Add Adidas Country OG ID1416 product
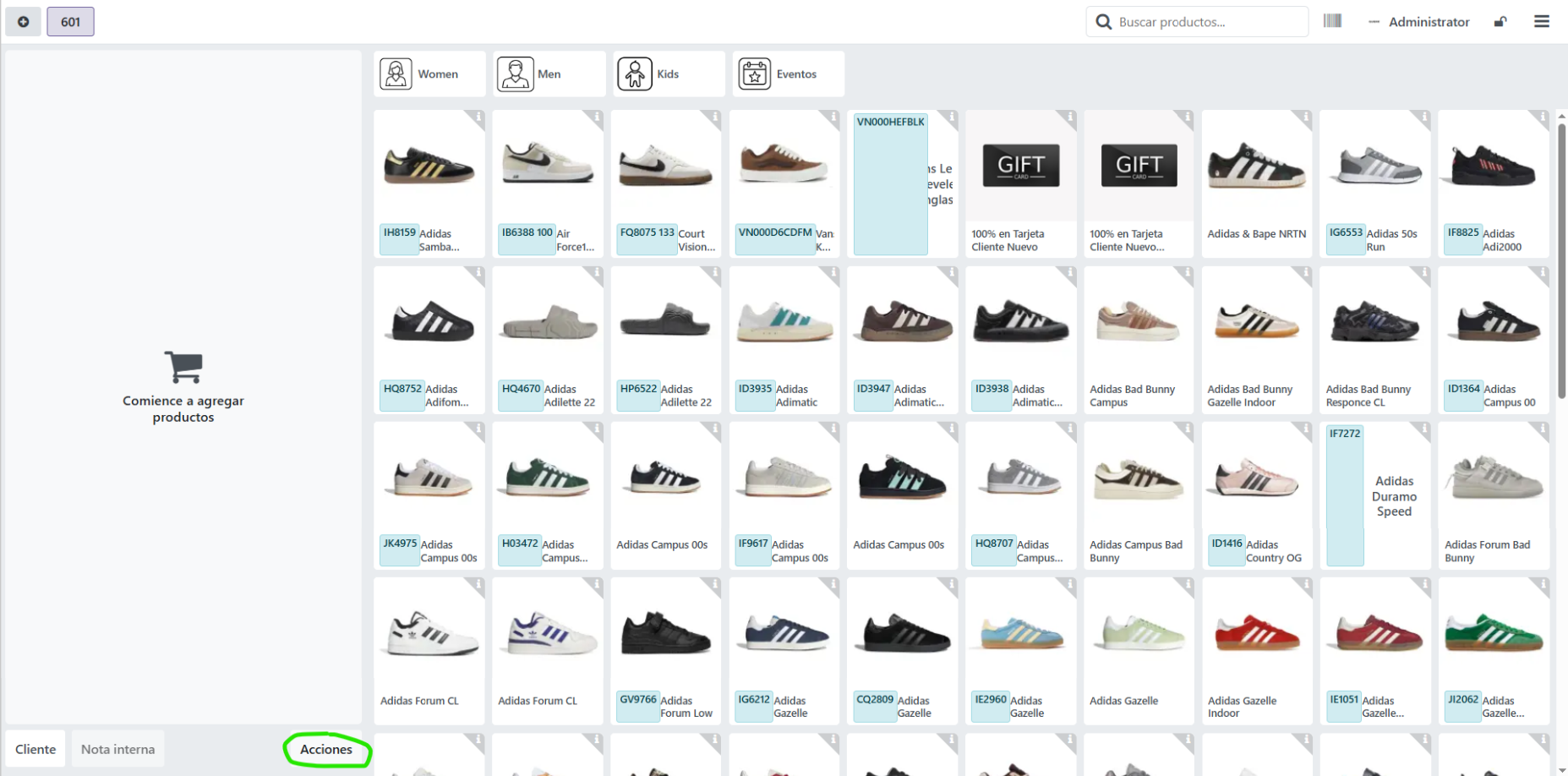The height and width of the screenshot is (776, 1568). [1257, 495]
